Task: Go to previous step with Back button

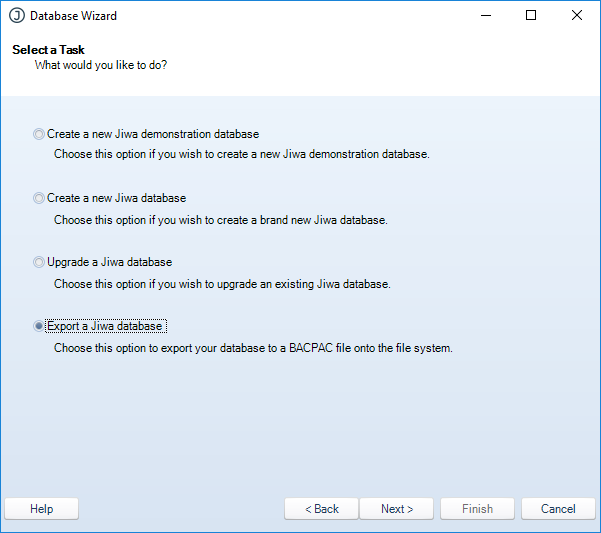Action: 321,509
